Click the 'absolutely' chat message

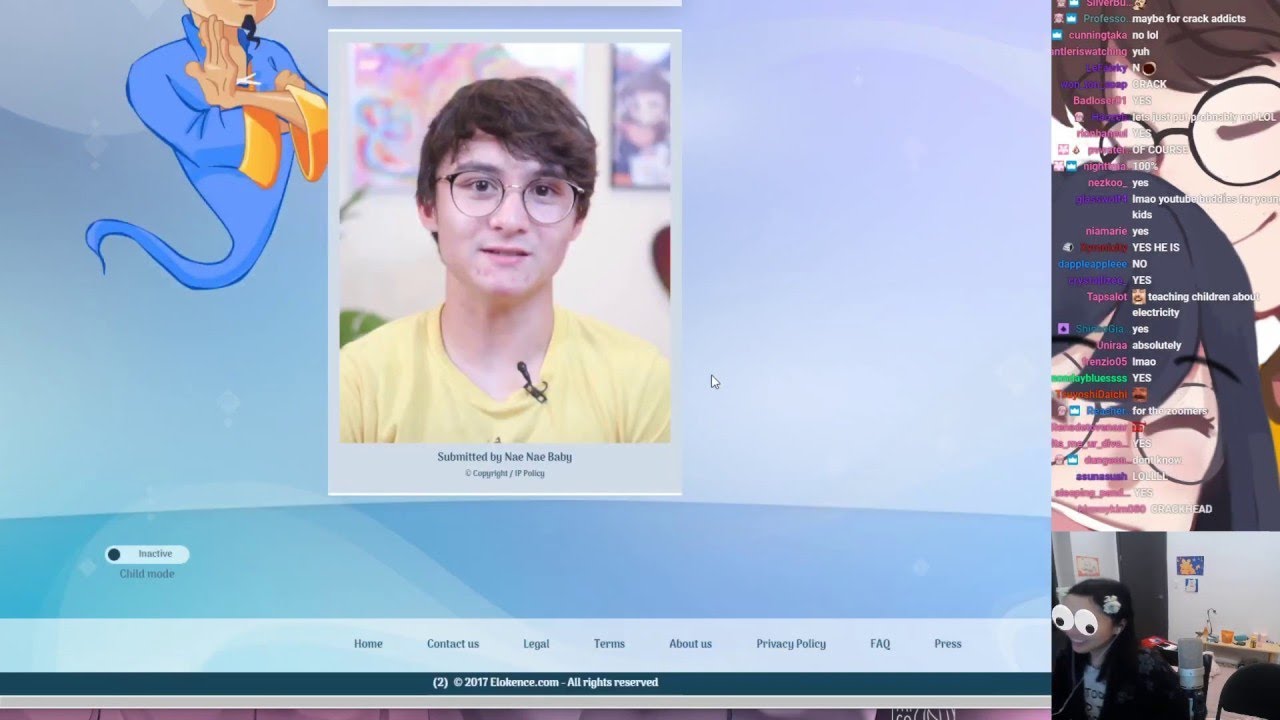tap(1157, 345)
